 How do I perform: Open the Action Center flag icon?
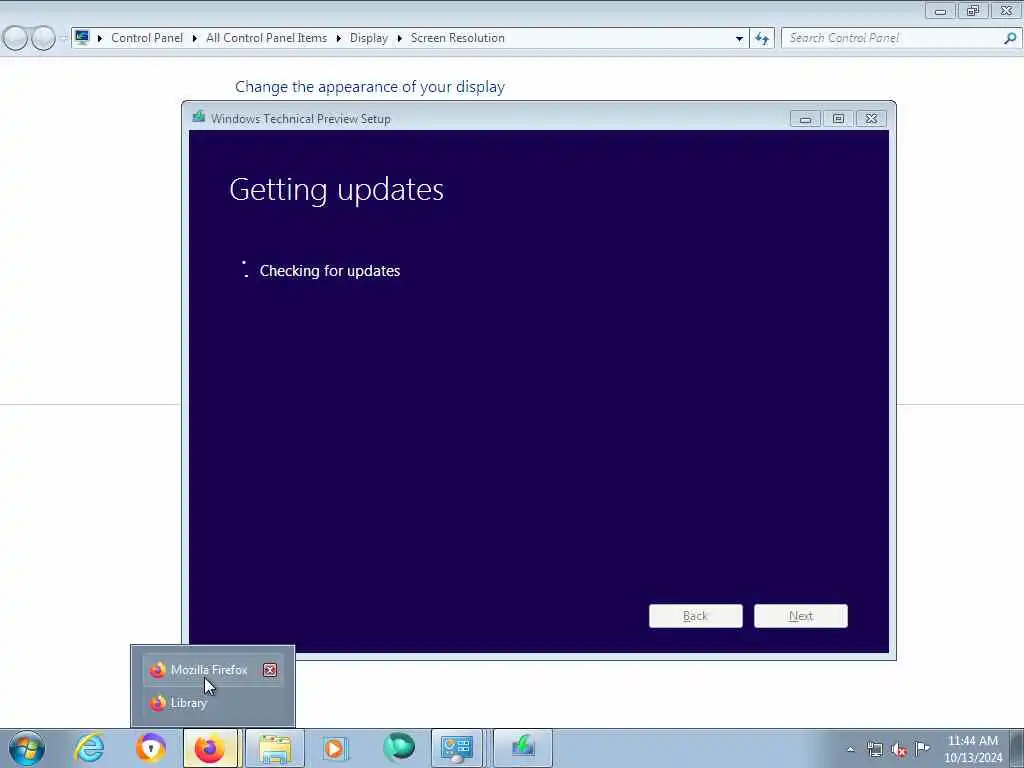tap(923, 748)
